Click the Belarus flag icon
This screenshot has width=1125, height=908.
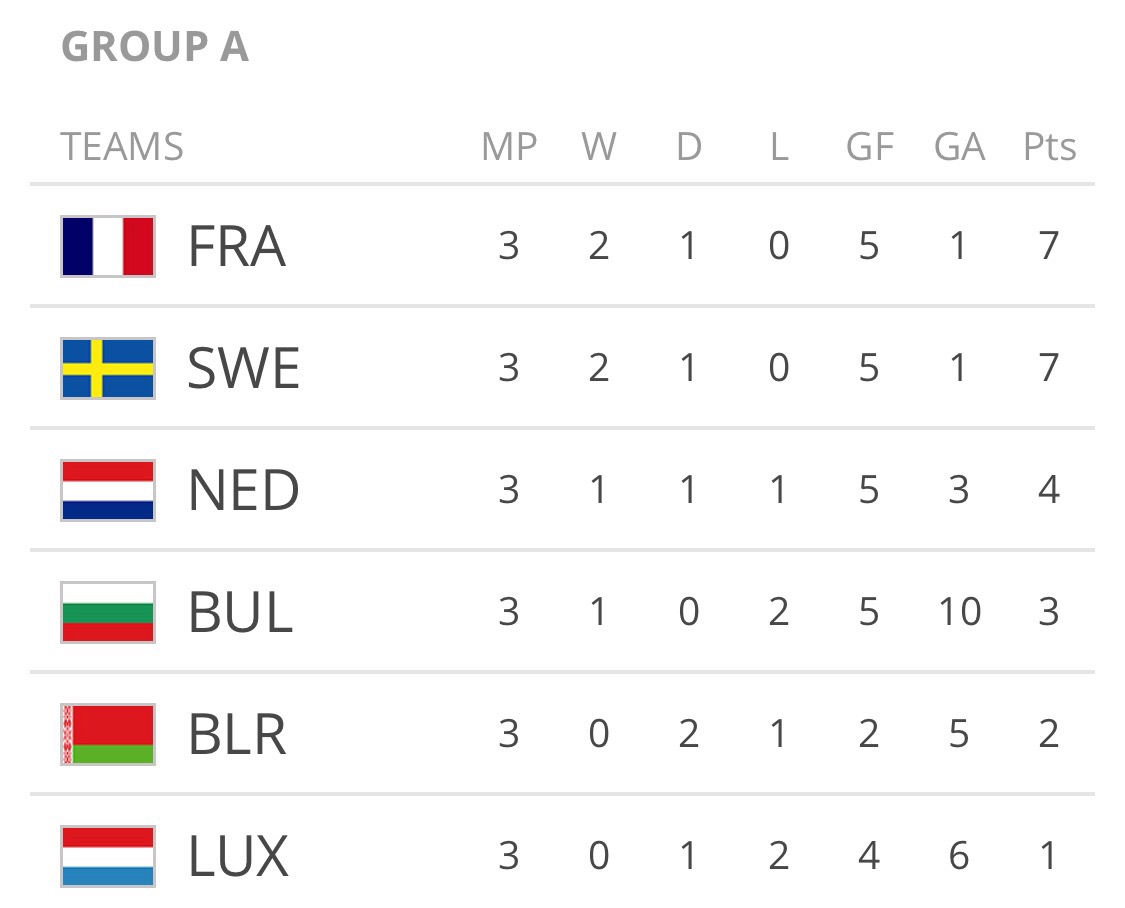(108, 734)
